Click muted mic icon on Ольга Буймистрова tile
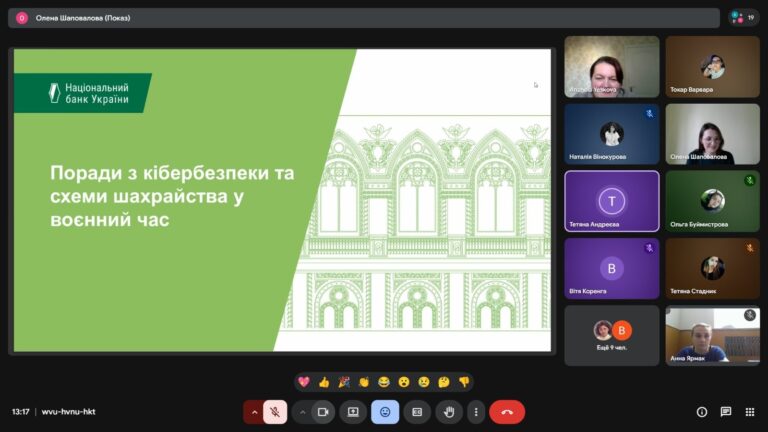Screen dimensions: 768x432 click(x=749, y=180)
